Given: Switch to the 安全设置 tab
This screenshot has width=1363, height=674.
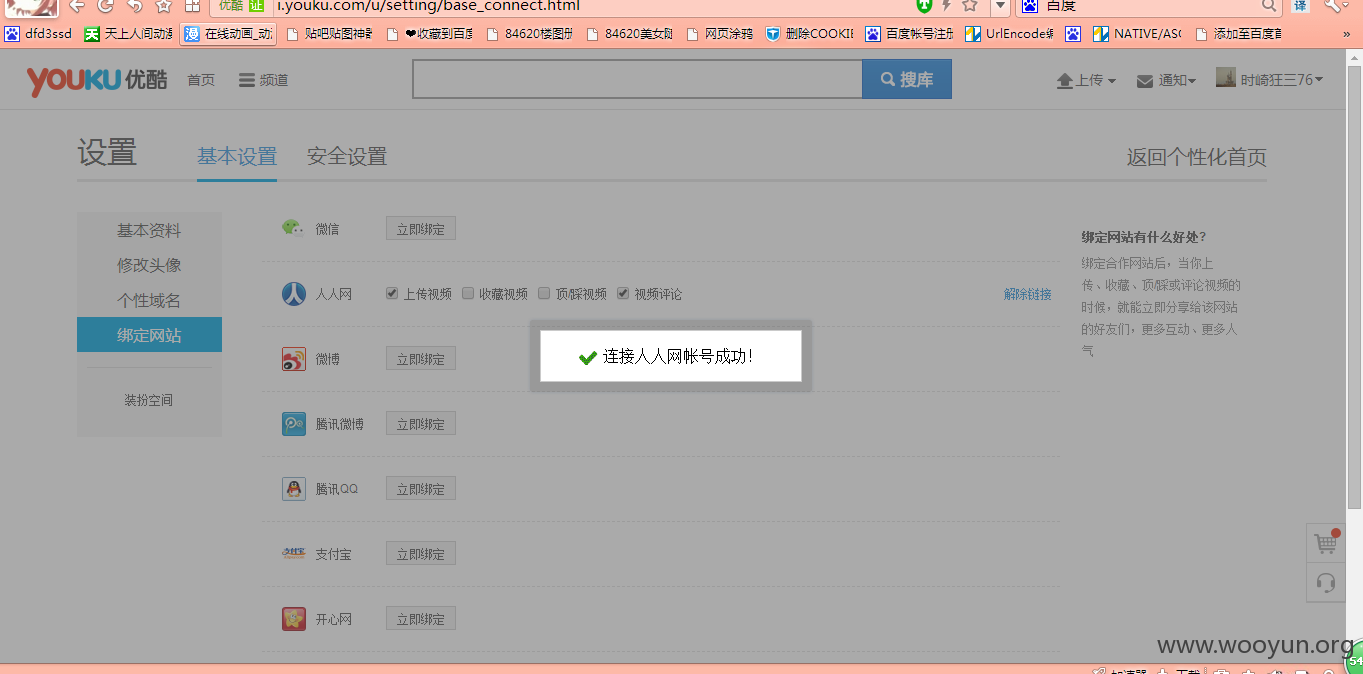Looking at the screenshot, I should pyautogui.click(x=347, y=157).
